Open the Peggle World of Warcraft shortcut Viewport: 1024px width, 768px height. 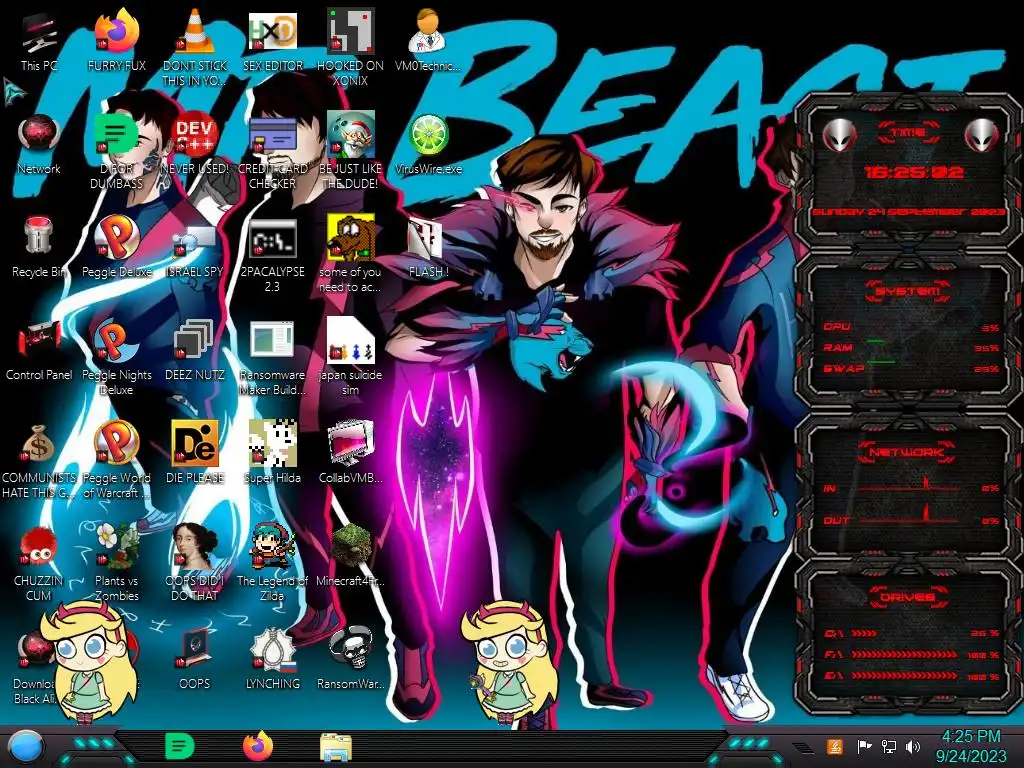[x=117, y=460]
